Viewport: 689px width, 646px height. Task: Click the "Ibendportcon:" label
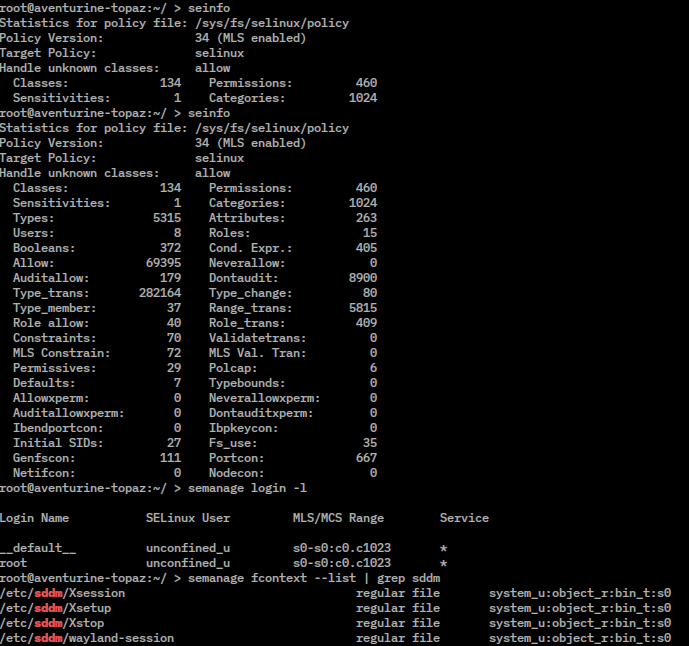tap(58, 428)
